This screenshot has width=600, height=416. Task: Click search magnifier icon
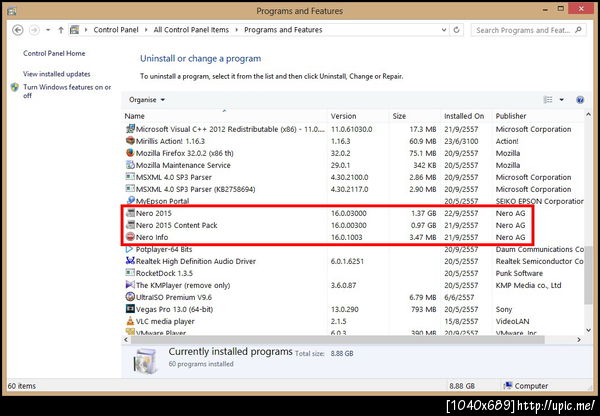(578, 29)
